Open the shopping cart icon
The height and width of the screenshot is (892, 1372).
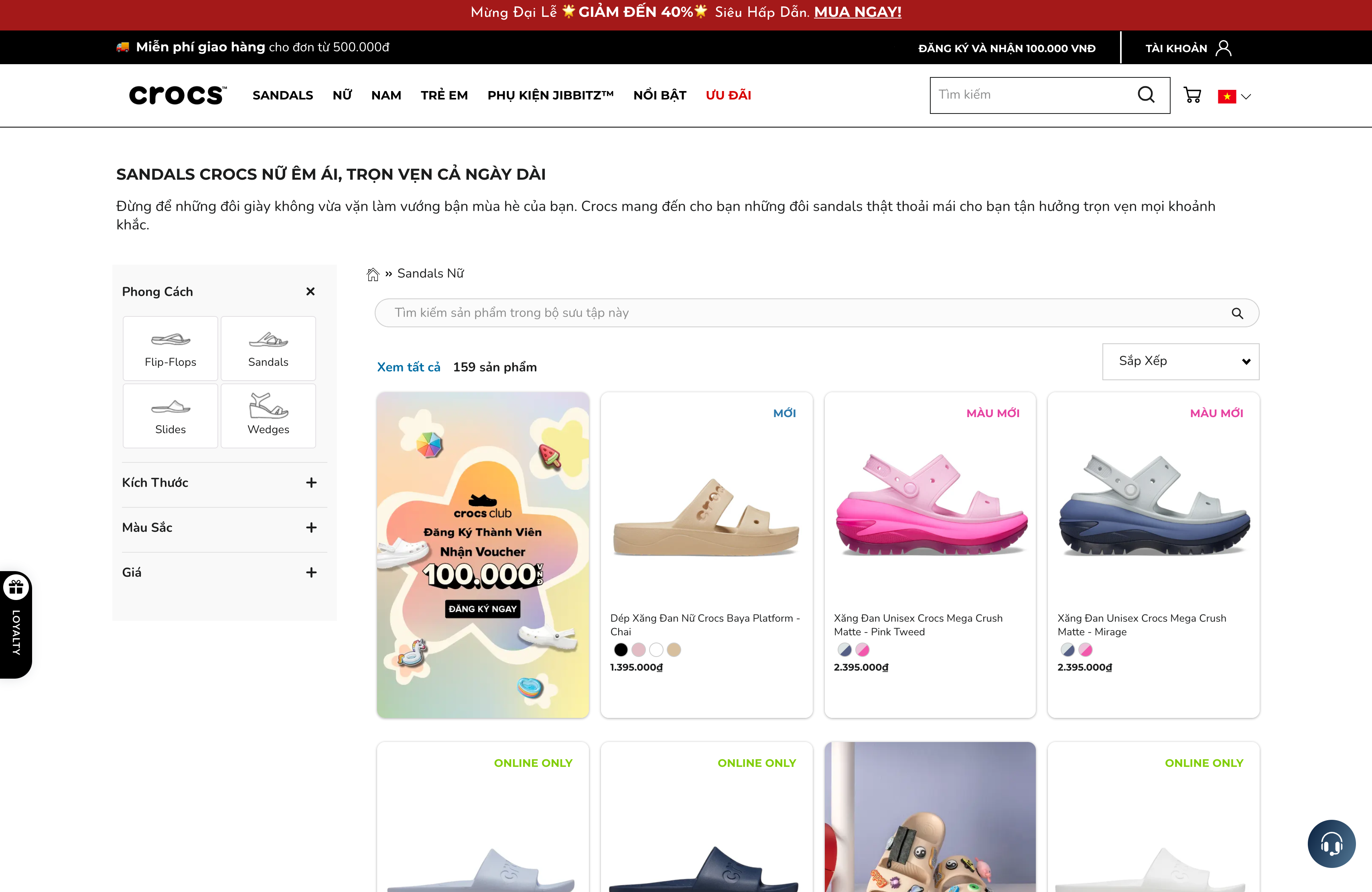tap(1193, 95)
